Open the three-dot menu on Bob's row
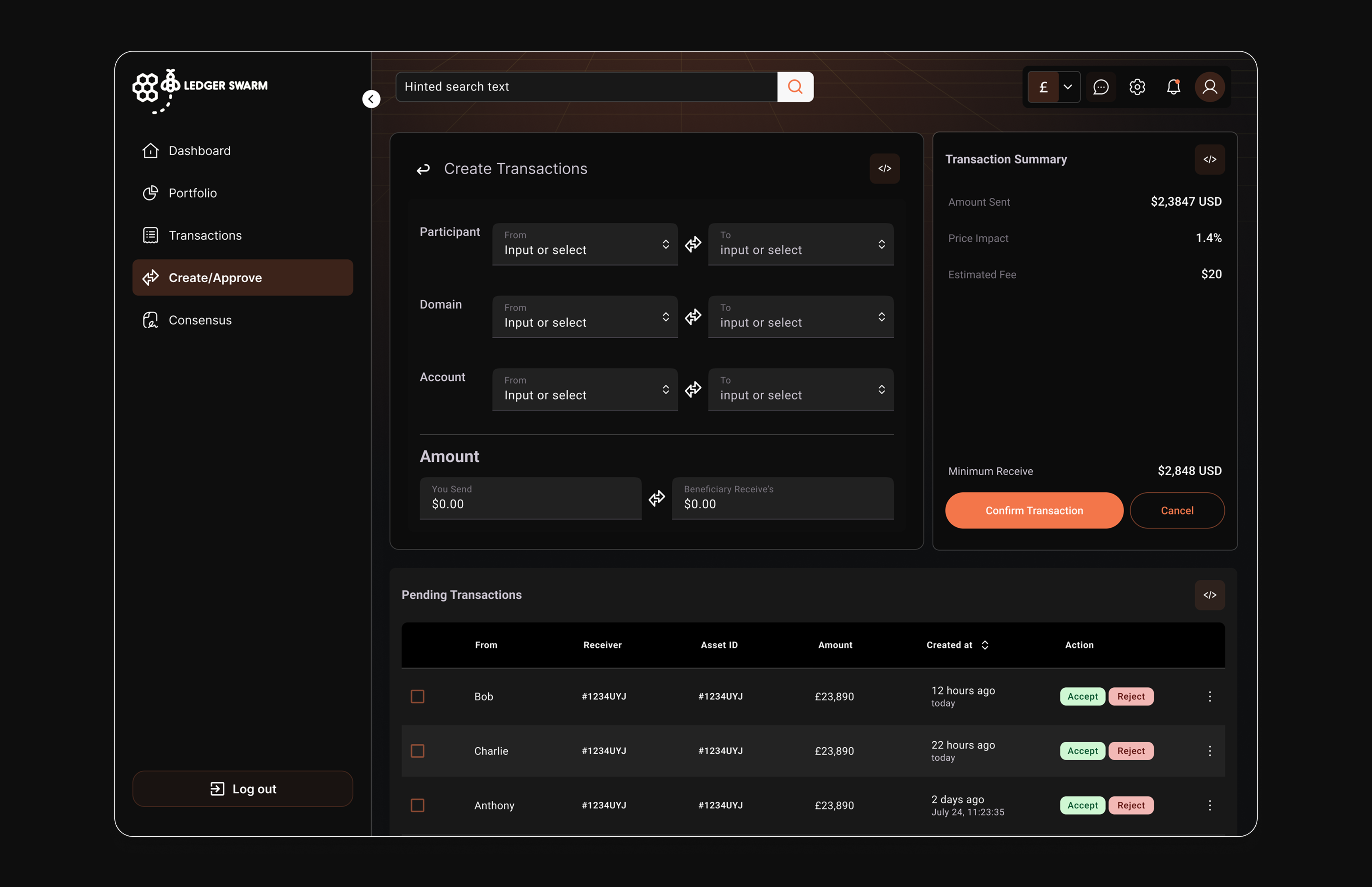The height and width of the screenshot is (887, 1372). [1210, 696]
